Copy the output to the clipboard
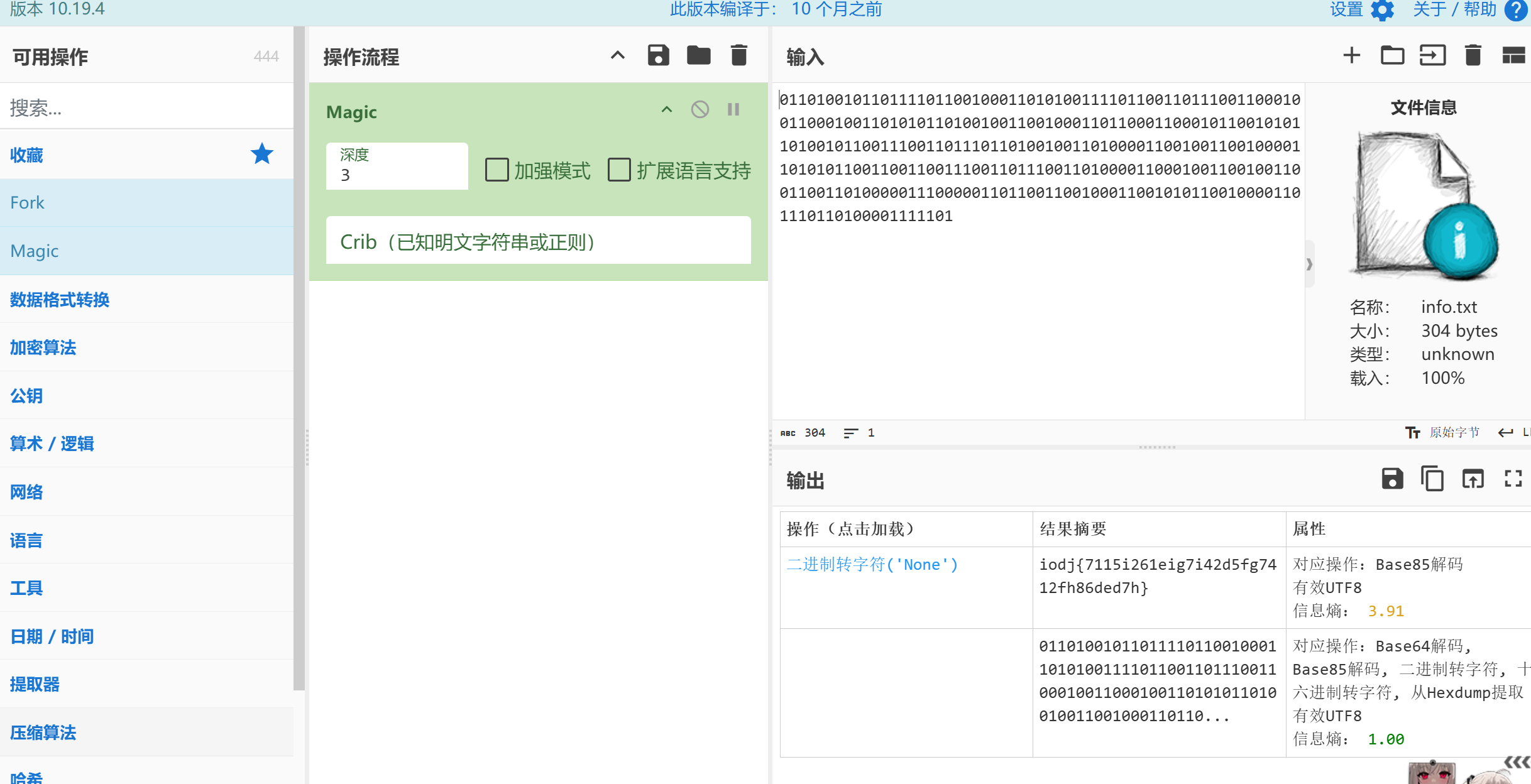Viewport: 1531px width, 784px height. tap(1432, 479)
